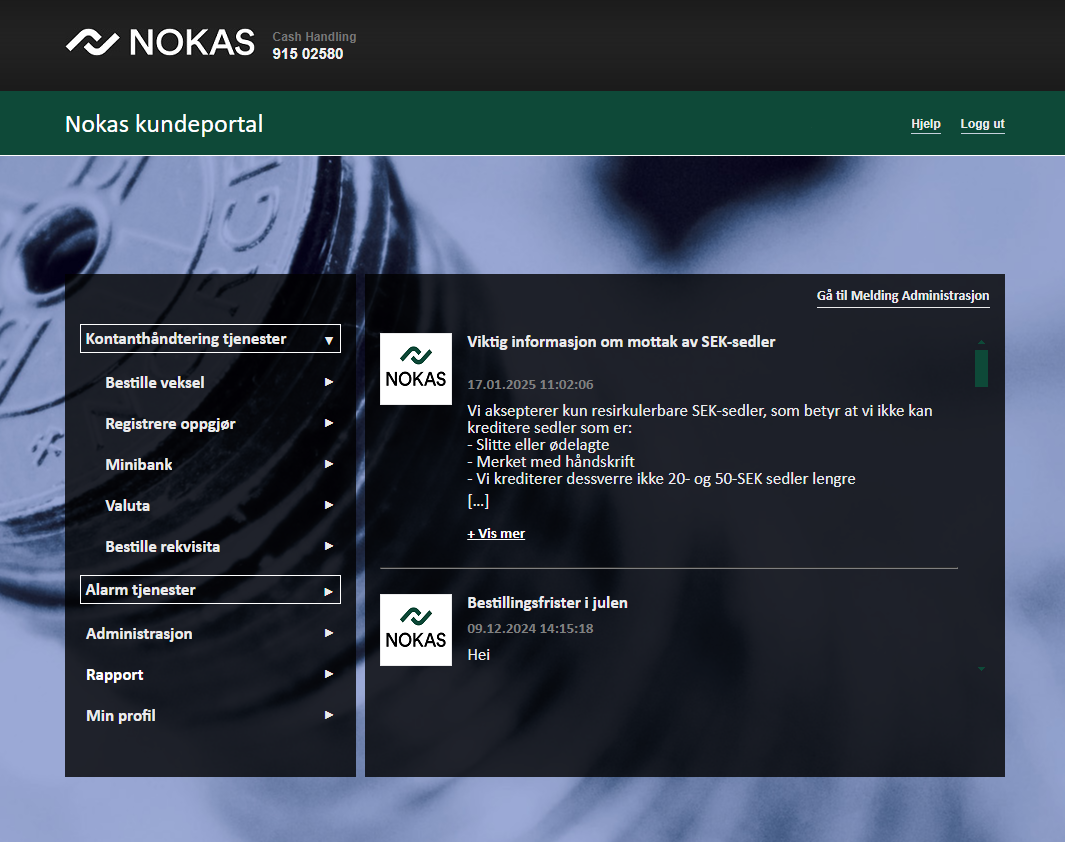Click NOKAS logo beside SEK-sedler message
Image resolution: width=1065 pixels, height=842 pixels.
(416, 369)
